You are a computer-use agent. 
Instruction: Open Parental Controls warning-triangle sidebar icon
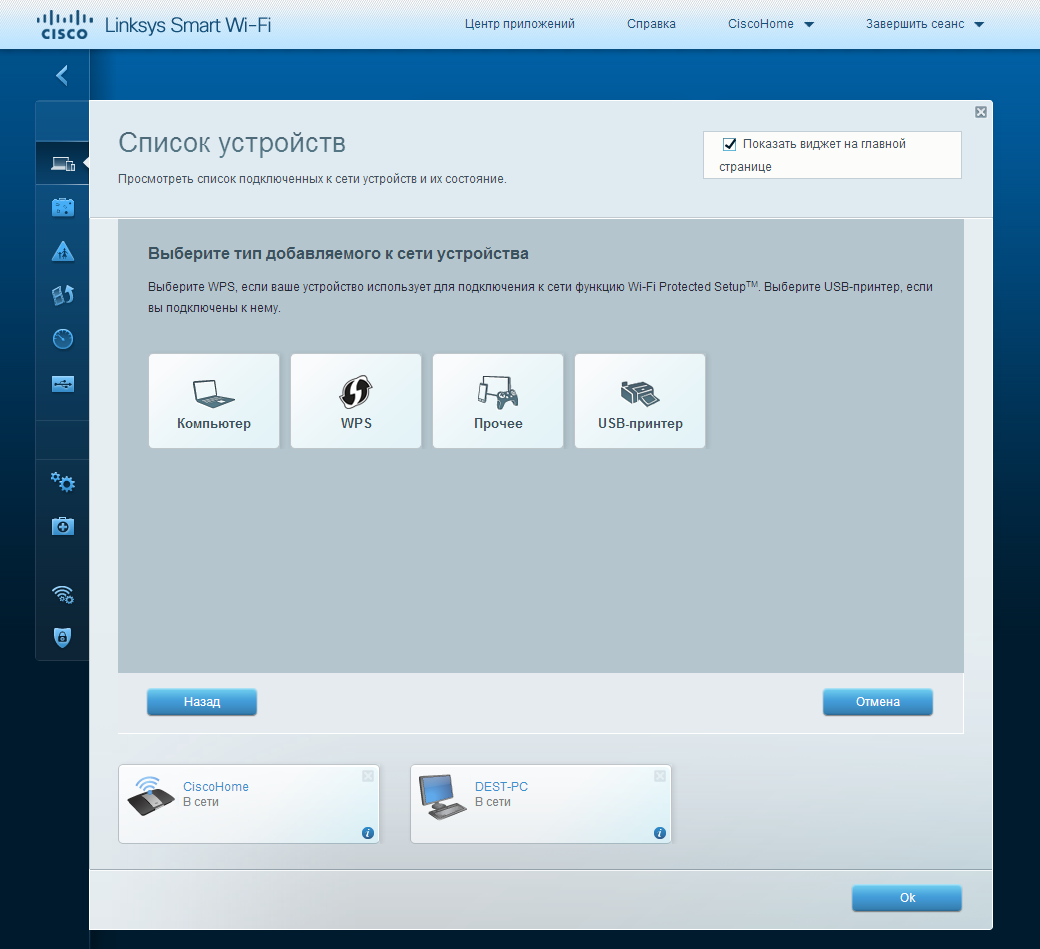(x=63, y=251)
